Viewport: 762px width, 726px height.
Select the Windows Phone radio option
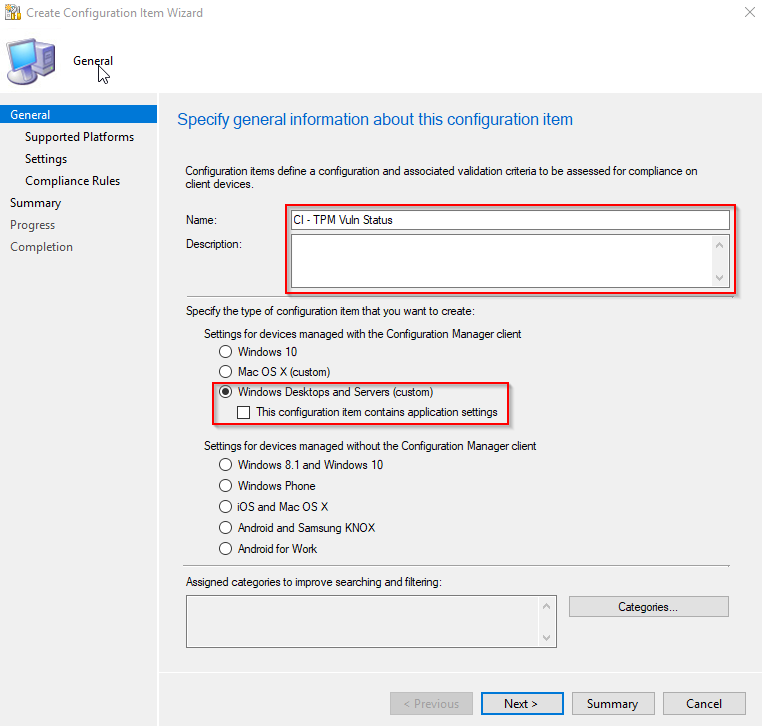pos(225,485)
